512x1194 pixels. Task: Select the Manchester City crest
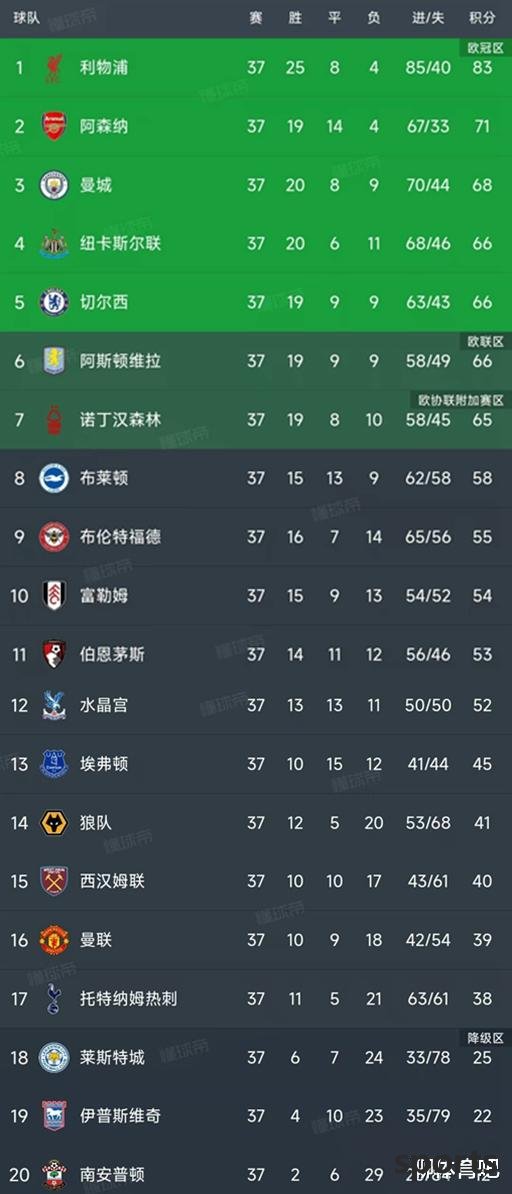pos(54,184)
